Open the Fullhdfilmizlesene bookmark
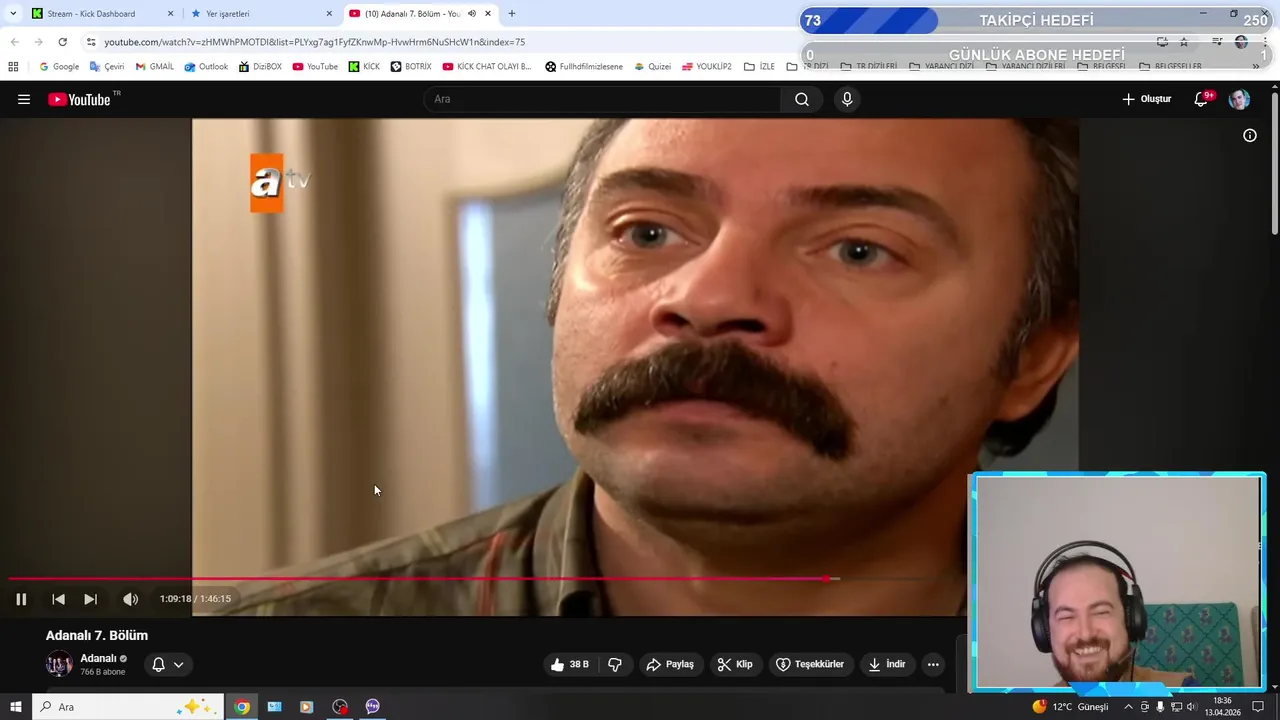Viewport: 1280px width, 720px height. 584,67
